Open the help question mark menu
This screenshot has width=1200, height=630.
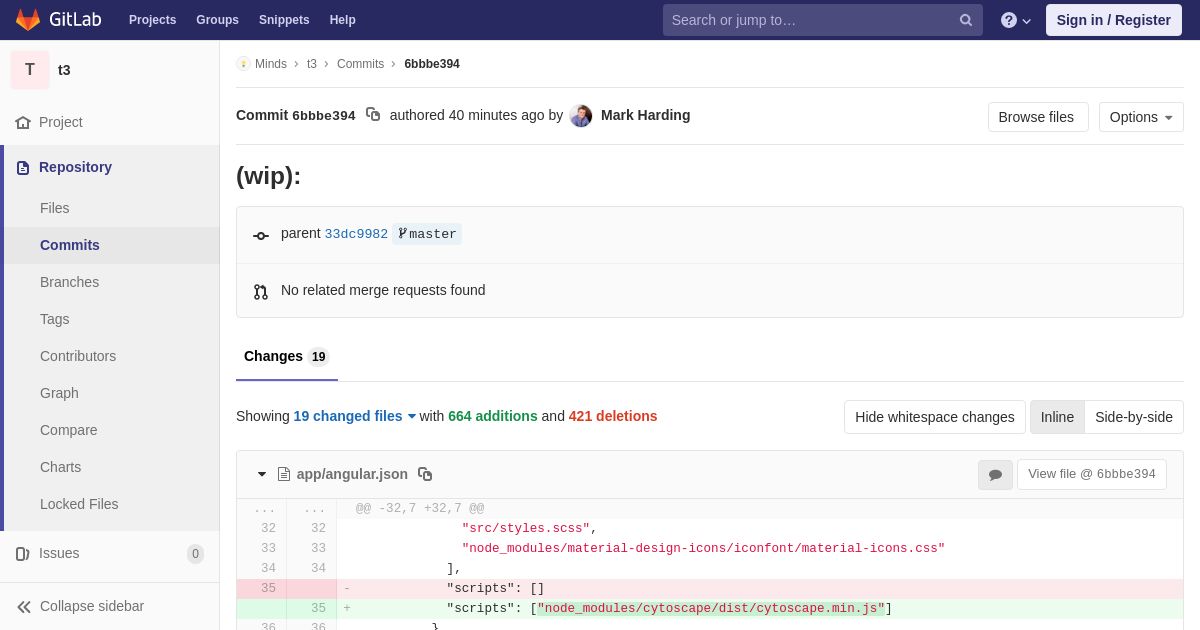(x=1015, y=20)
